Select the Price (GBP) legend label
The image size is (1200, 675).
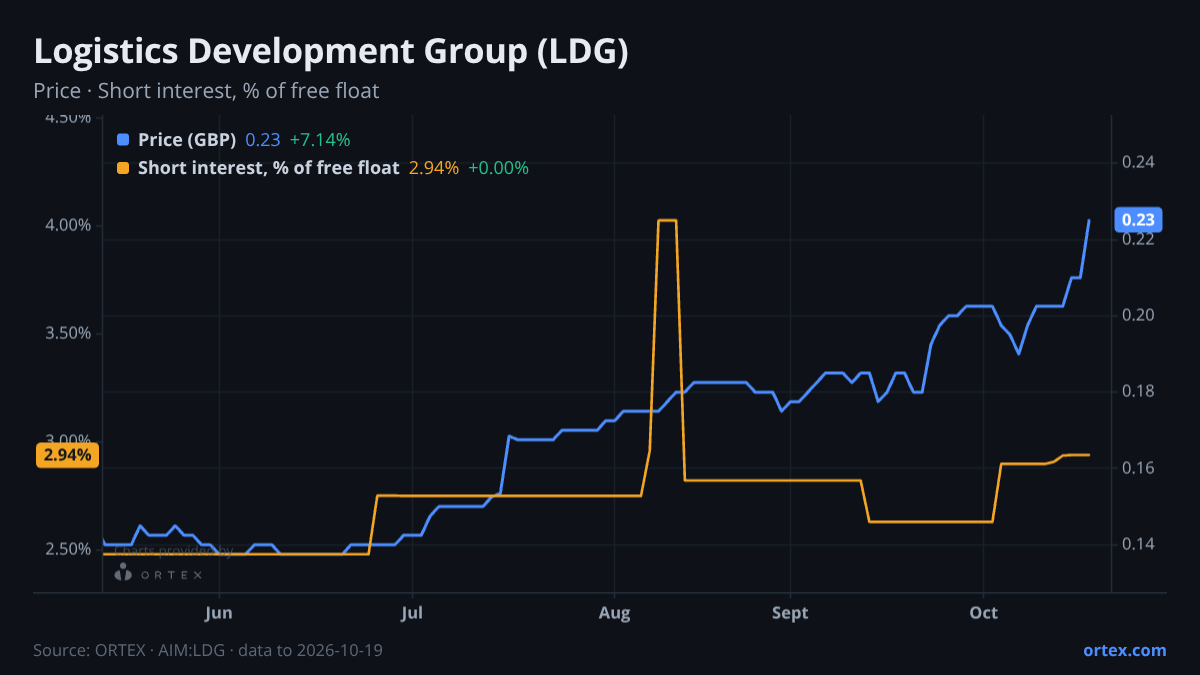pyautogui.click(x=188, y=140)
